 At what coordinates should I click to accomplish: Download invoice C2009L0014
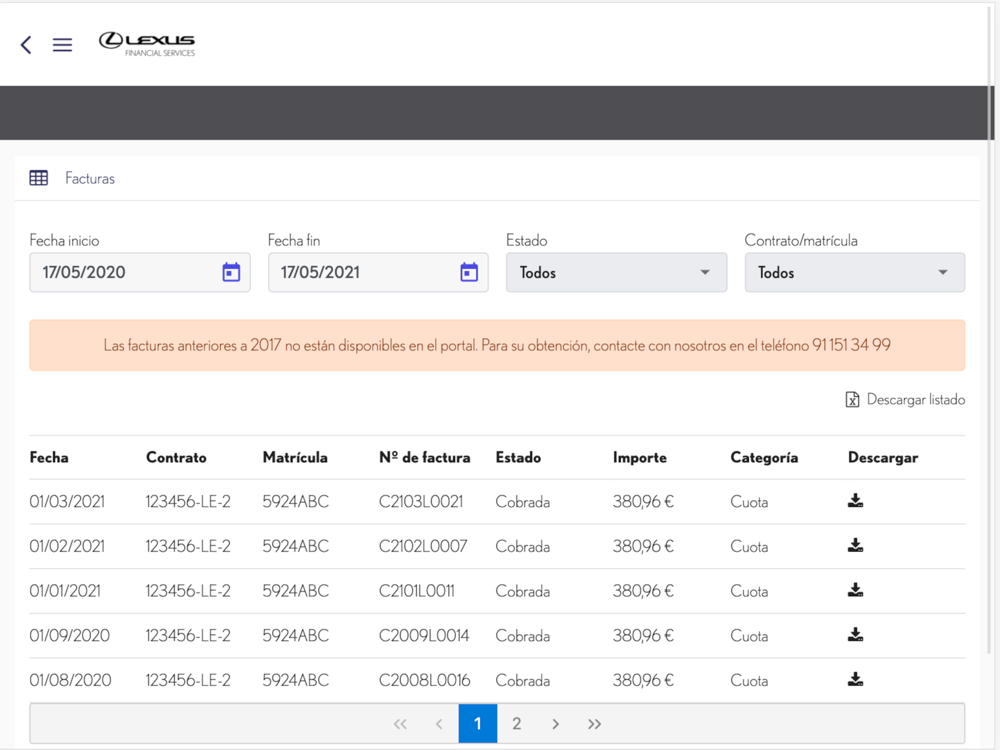(855, 635)
